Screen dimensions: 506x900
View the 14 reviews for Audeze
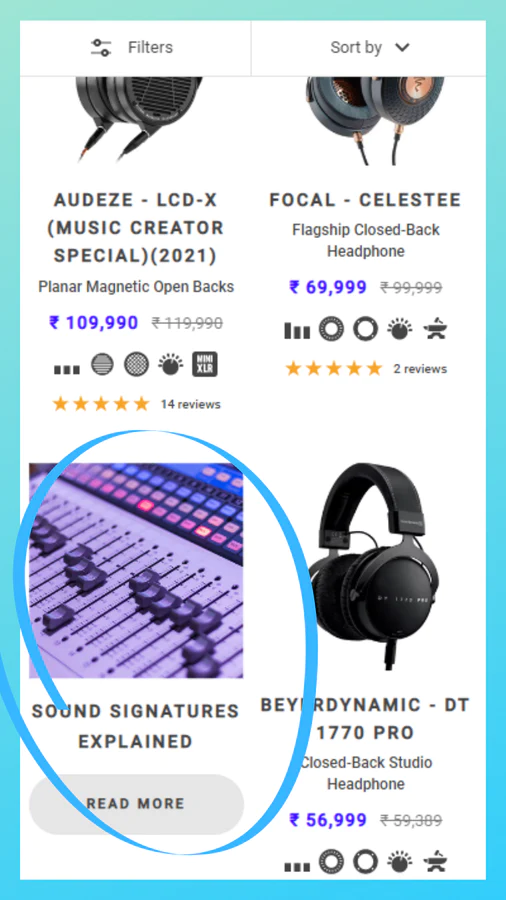tap(190, 404)
